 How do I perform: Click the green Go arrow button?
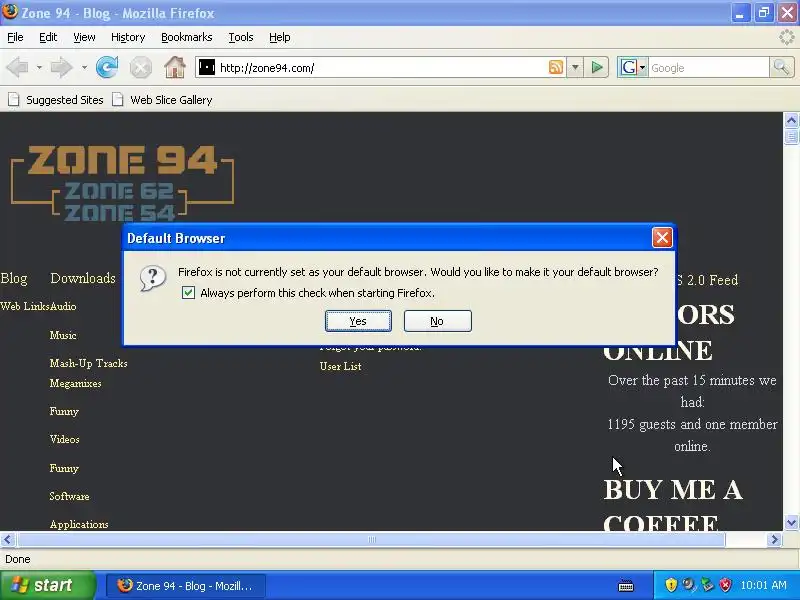coord(596,67)
